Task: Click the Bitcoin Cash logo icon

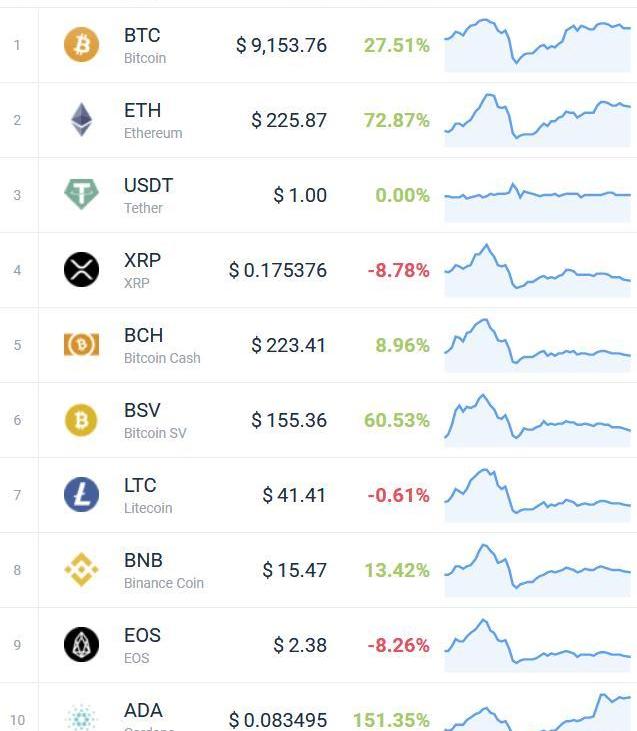Action: point(82,345)
